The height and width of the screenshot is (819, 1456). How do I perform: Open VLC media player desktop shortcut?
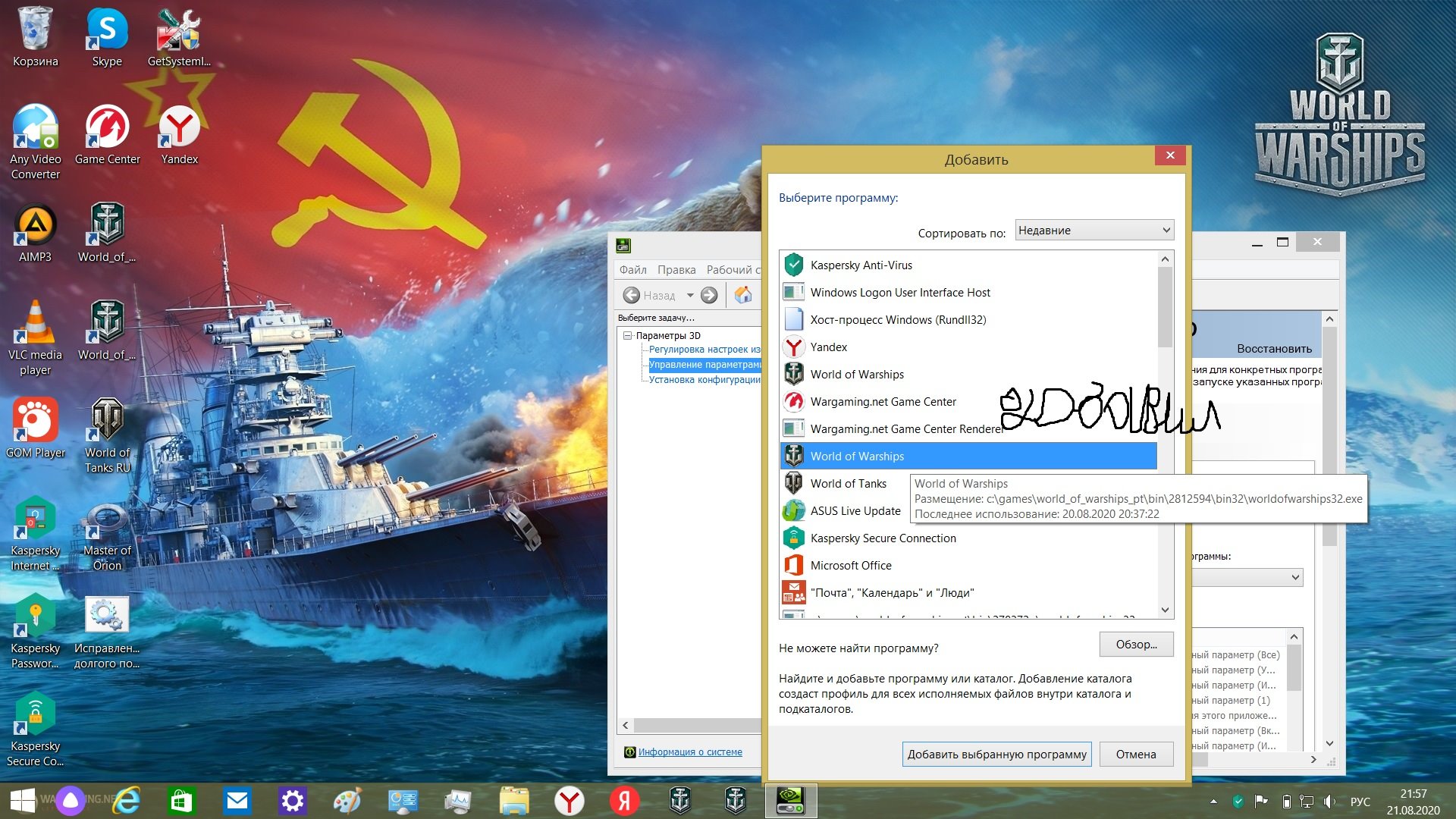coord(35,337)
